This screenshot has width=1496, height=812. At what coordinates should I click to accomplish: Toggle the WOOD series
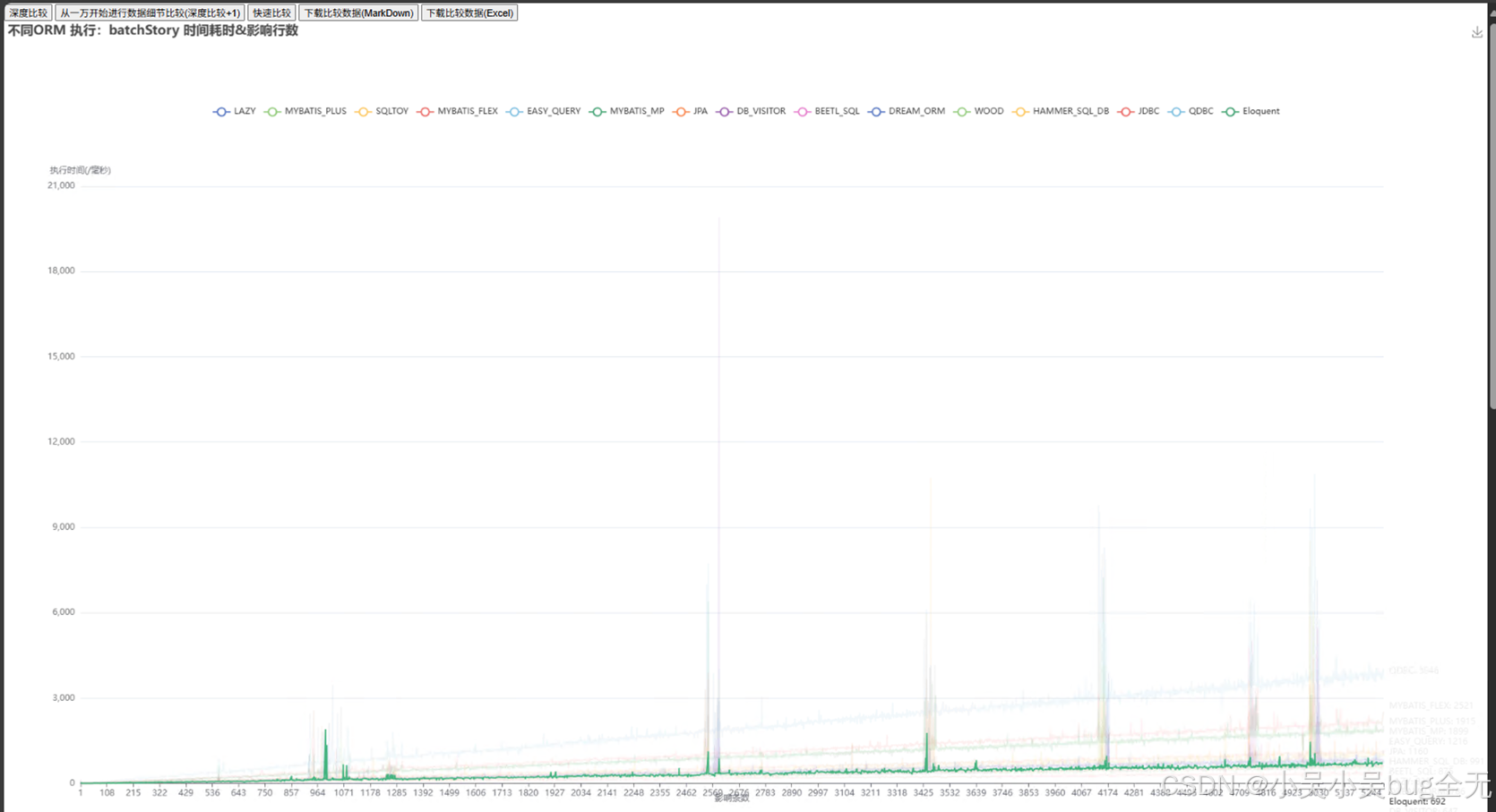979,111
